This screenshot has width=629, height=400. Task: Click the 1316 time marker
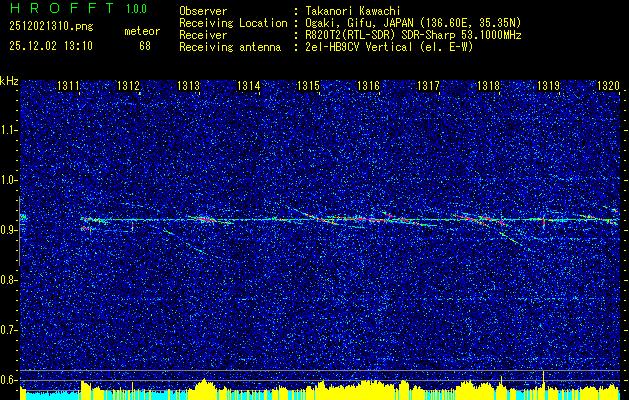tap(369, 85)
